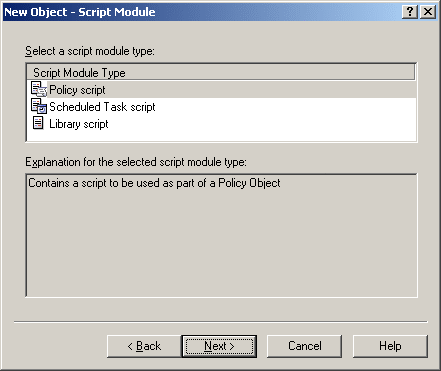Select the Policy script list entry text
Screen dimensions: 441x371
click(x=77, y=90)
